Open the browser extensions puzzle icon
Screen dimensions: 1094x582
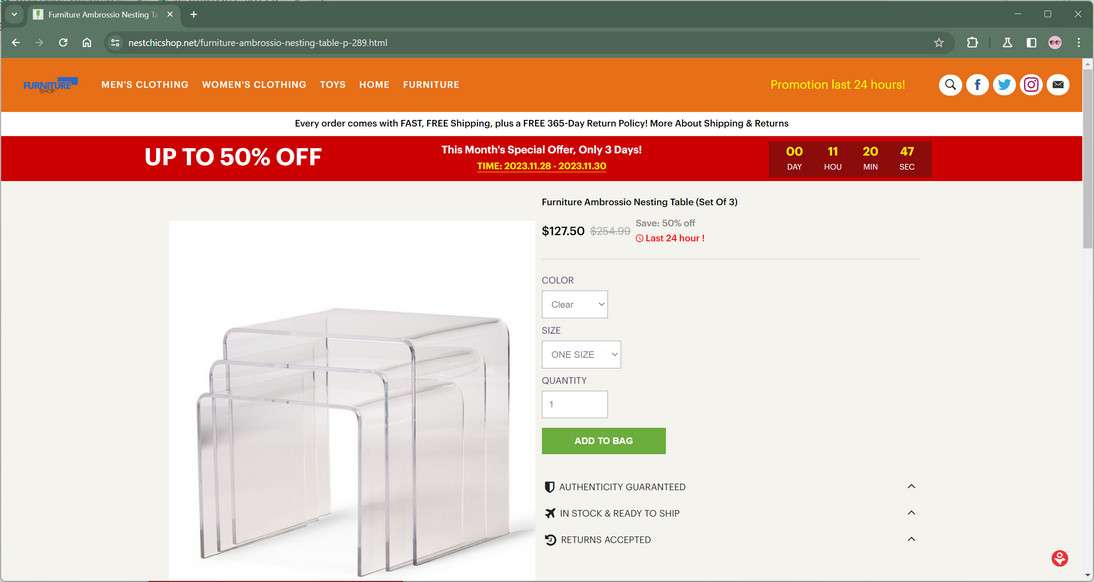coord(972,43)
